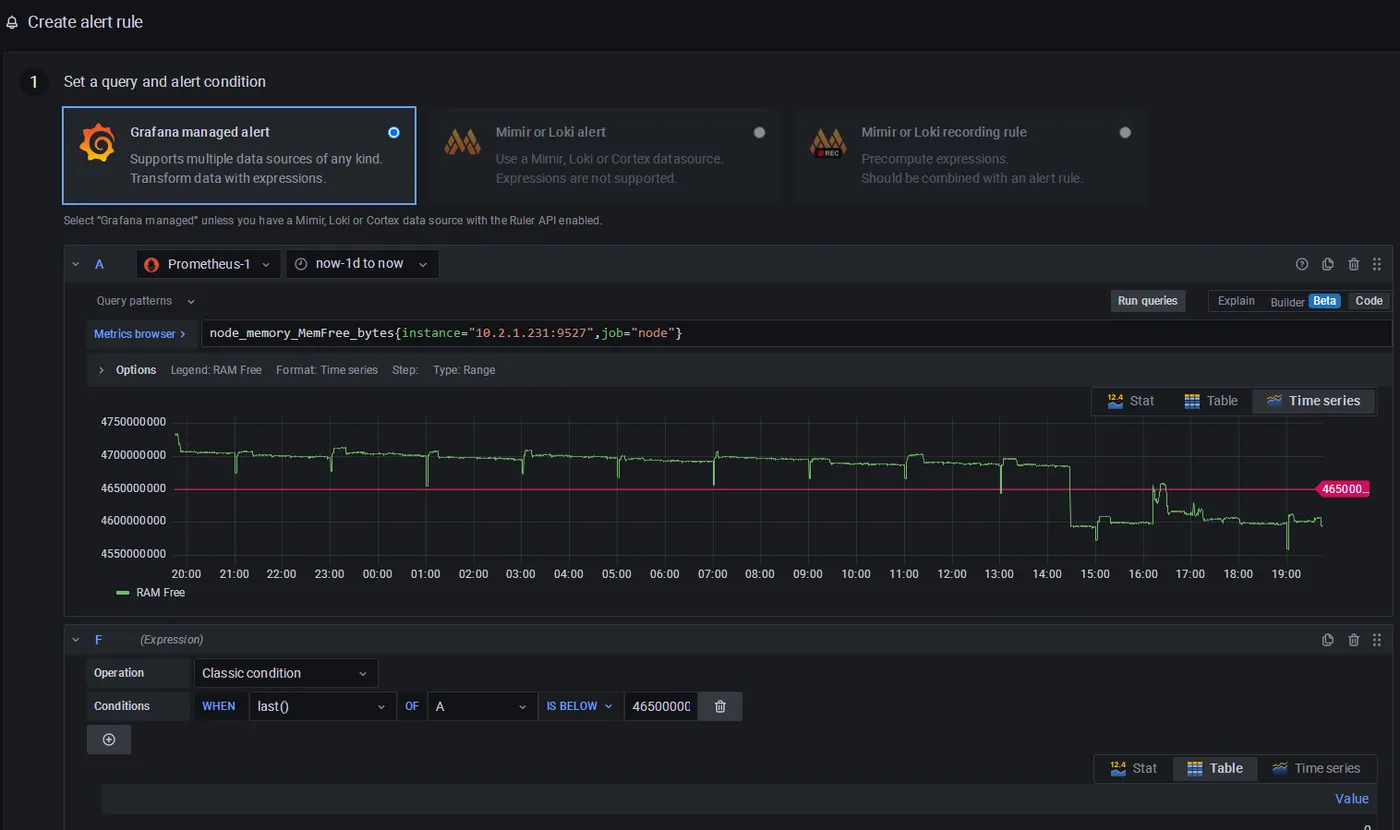Remove the condition with the trash button
Screen dimensions: 1400x830
tap(720, 706)
